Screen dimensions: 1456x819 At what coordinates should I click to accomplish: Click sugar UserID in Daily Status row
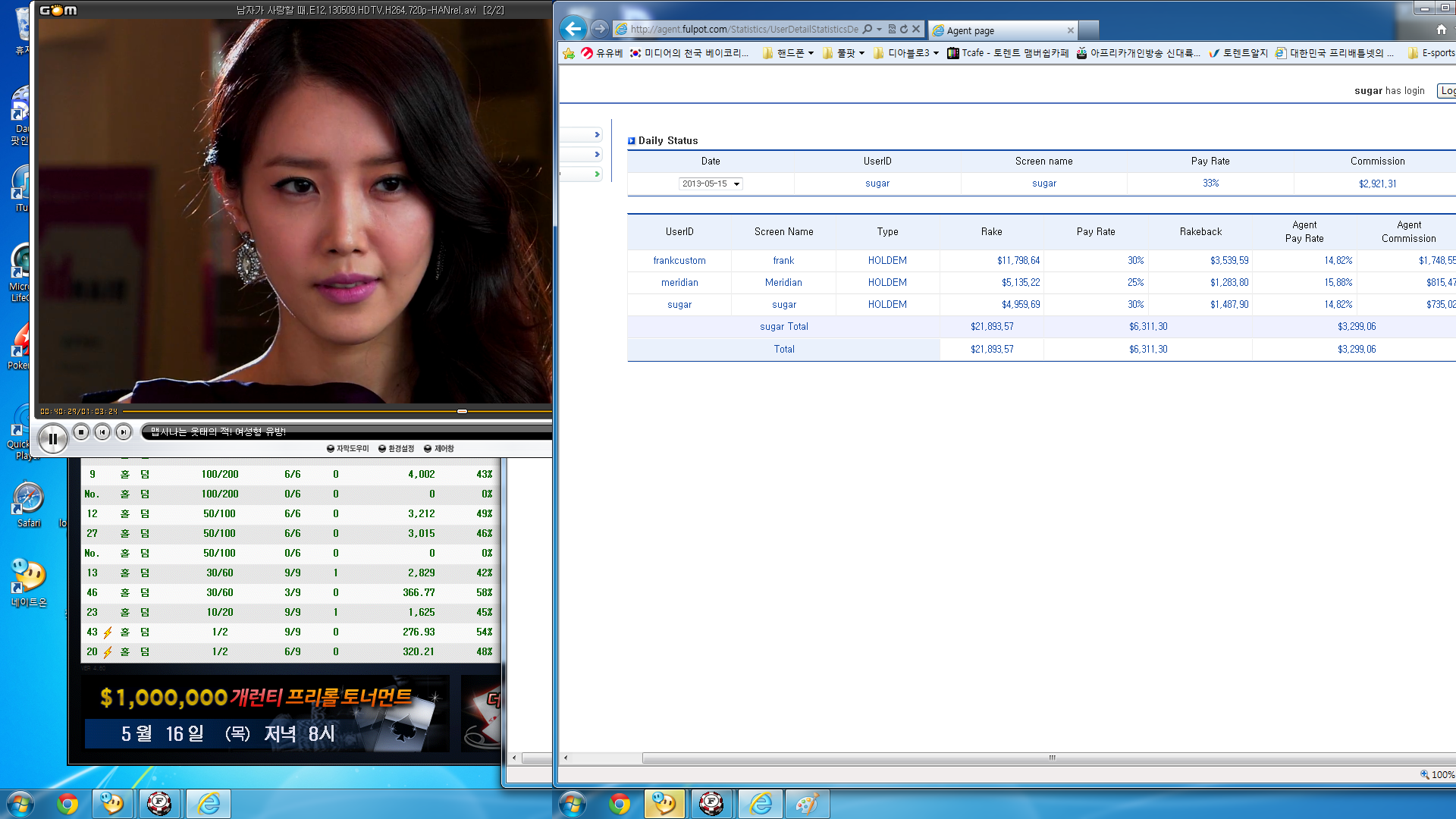tap(877, 184)
